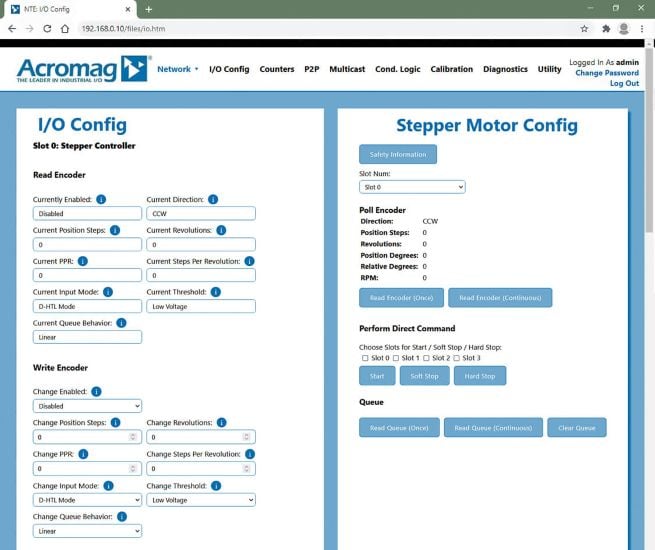Open the Change Queue Behavior dropdown
655x550 pixels.
[87, 531]
